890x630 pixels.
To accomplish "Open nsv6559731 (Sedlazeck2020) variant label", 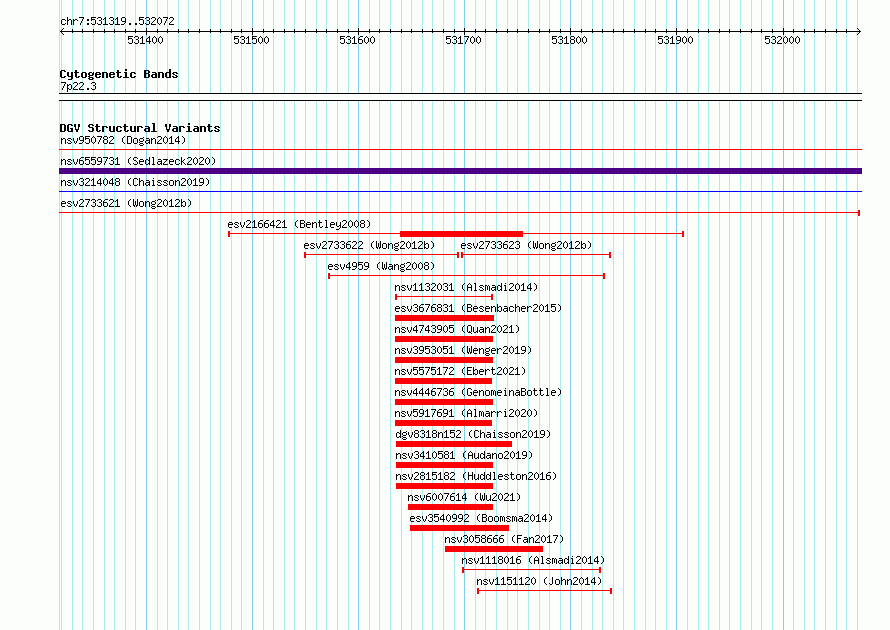I will (x=138, y=161).
